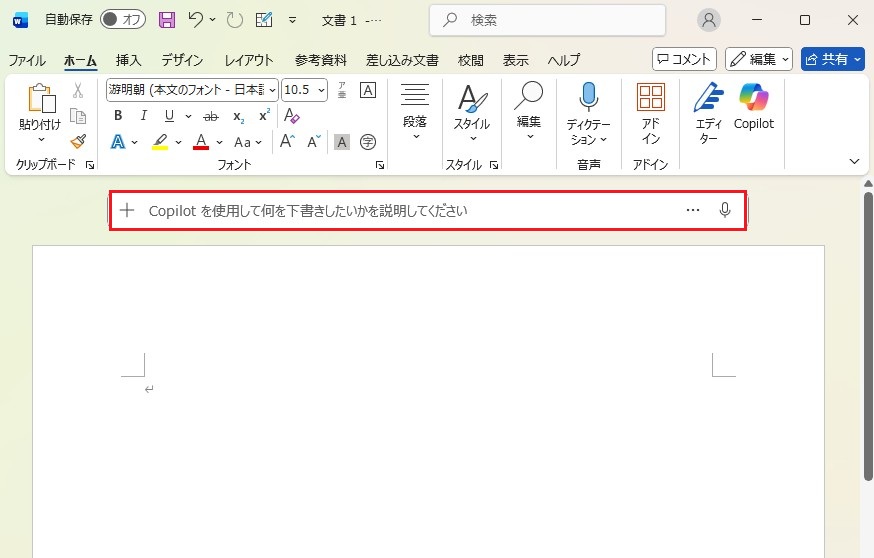
Task: Click the Copilot draft prompt field
Action: pos(400,210)
